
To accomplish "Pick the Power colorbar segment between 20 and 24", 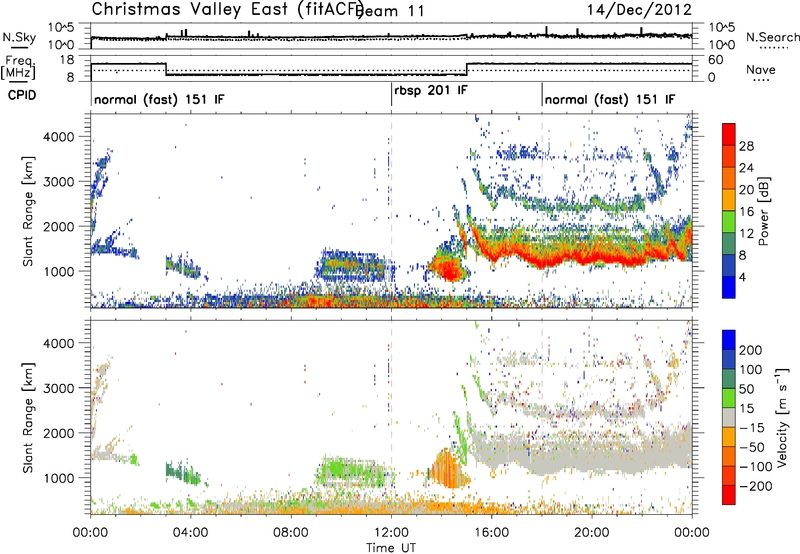I will [729, 178].
